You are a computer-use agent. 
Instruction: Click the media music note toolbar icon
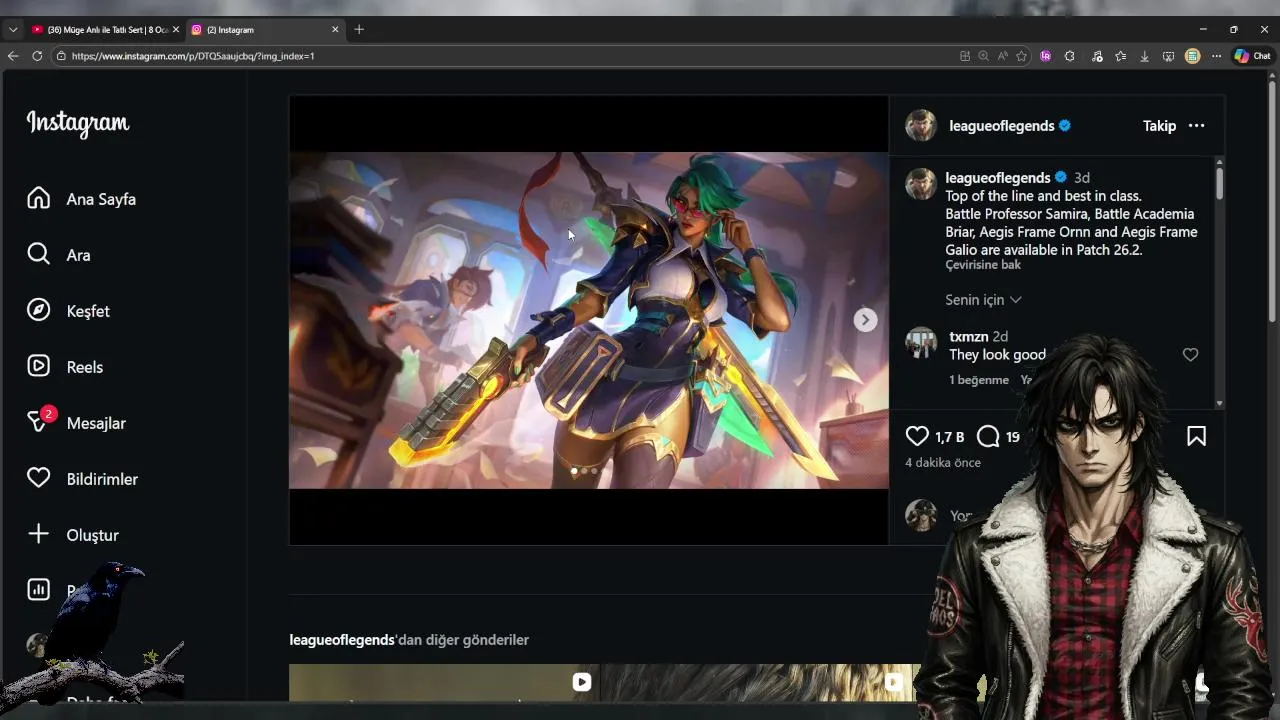(1097, 56)
